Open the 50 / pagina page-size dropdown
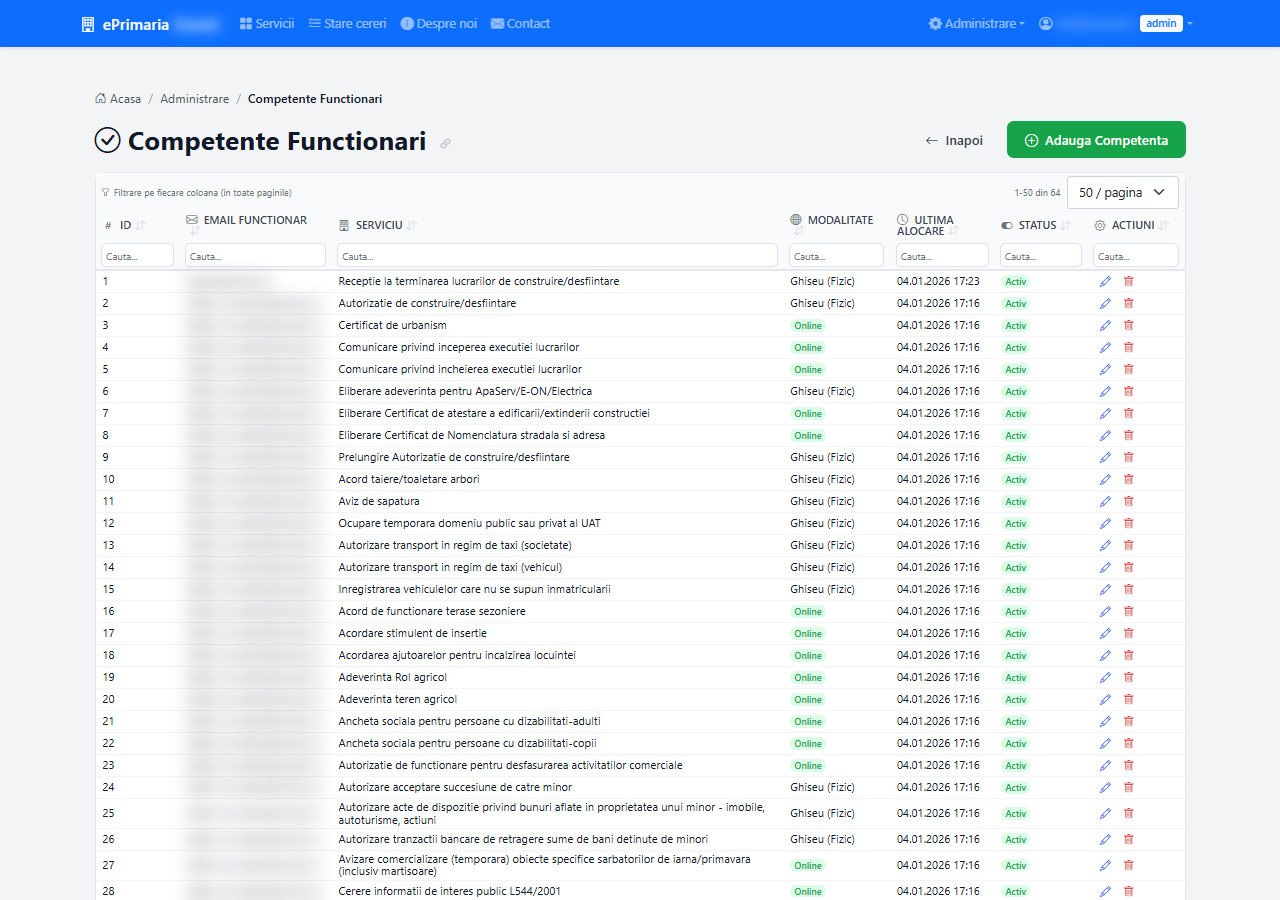Image resolution: width=1280 pixels, height=900 pixels. (x=1122, y=192)
